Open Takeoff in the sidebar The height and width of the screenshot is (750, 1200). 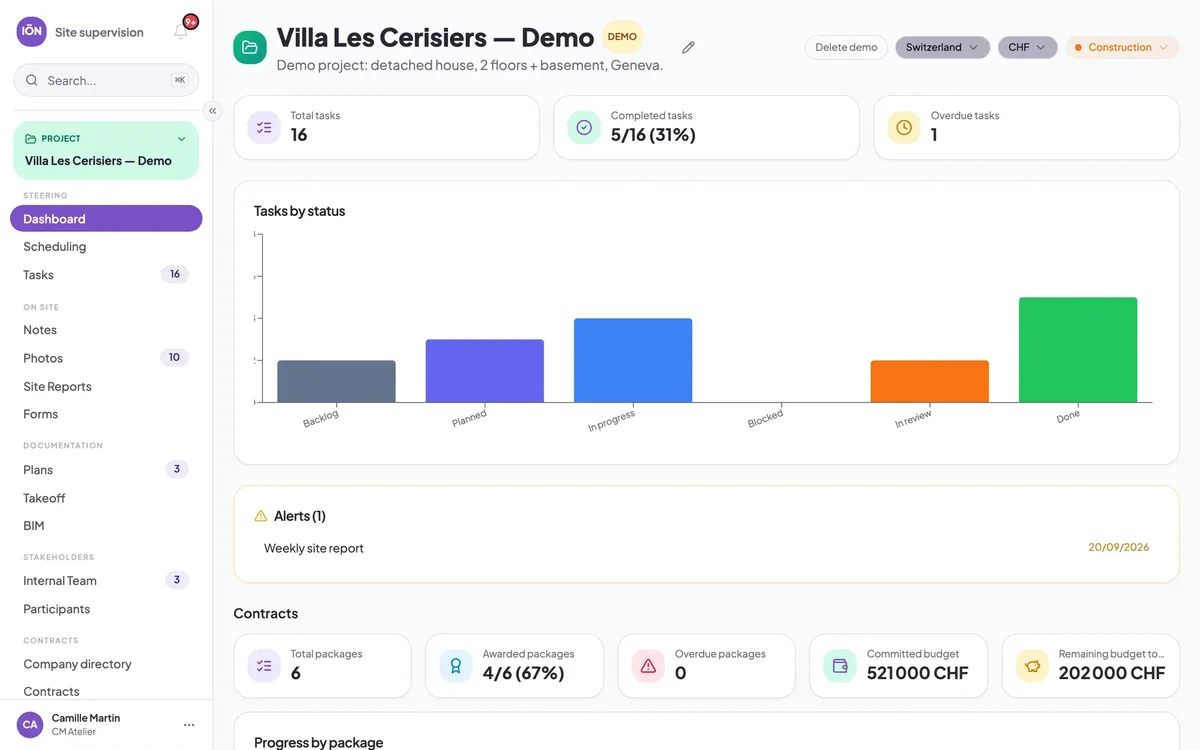click(x=106, y=498)
